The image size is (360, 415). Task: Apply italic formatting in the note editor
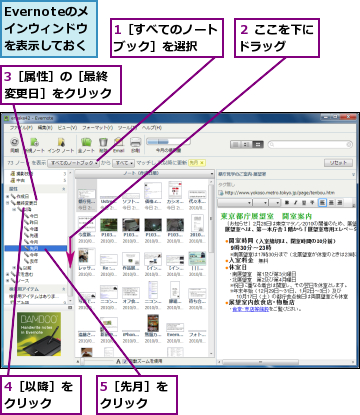pos(295,202)
